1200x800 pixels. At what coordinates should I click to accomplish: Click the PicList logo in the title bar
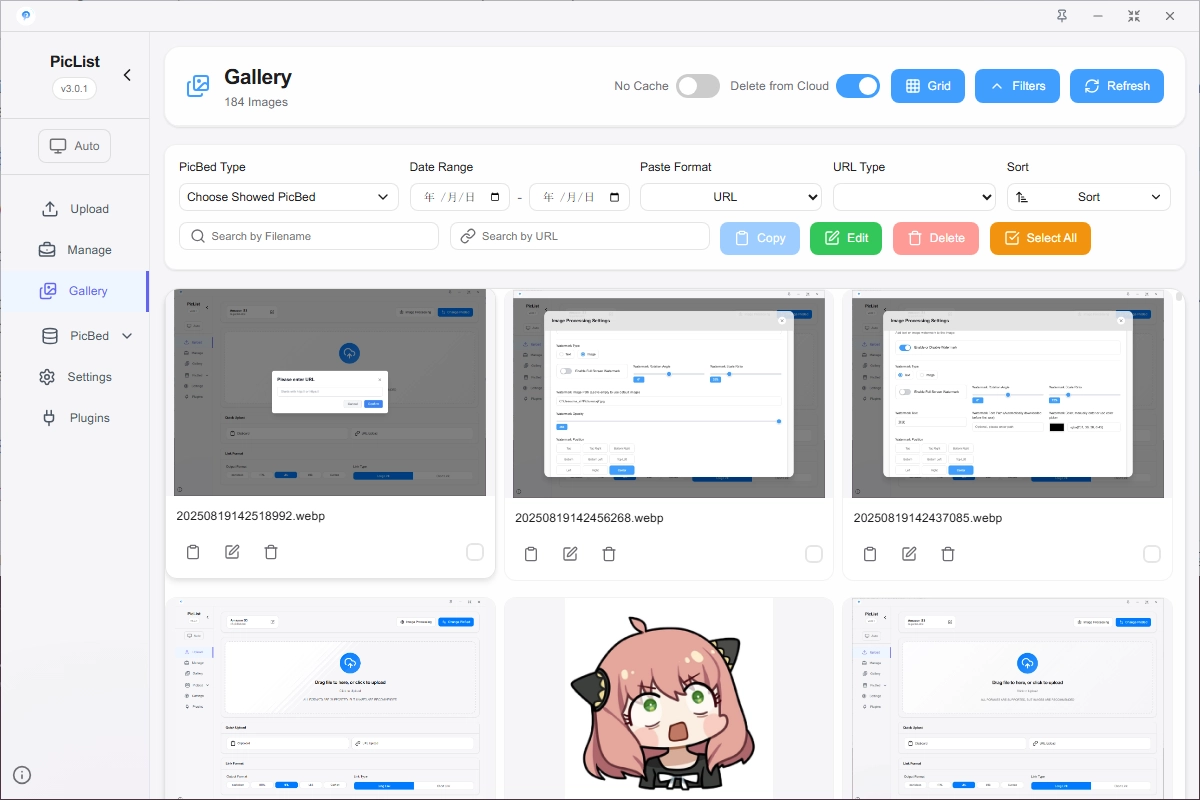pos(25,16)
